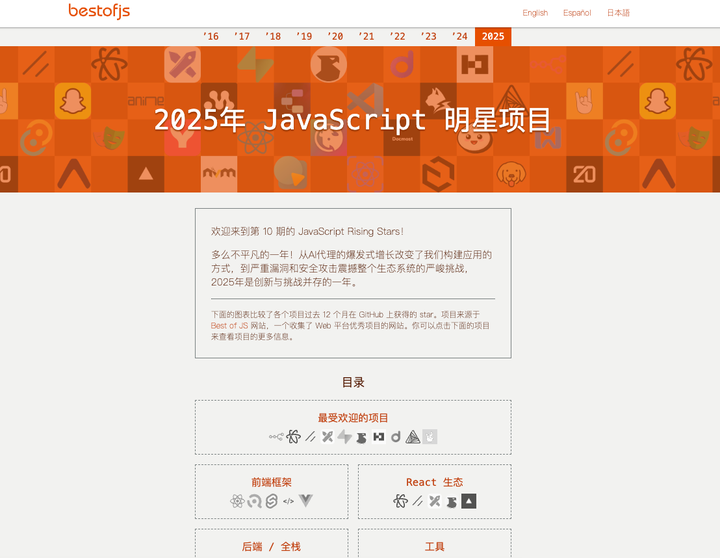Image resolution: width=720 pixels, height=558 pixels.
Task: Click the swirl logo icon under 前端框架
Action: coord(254,501)
